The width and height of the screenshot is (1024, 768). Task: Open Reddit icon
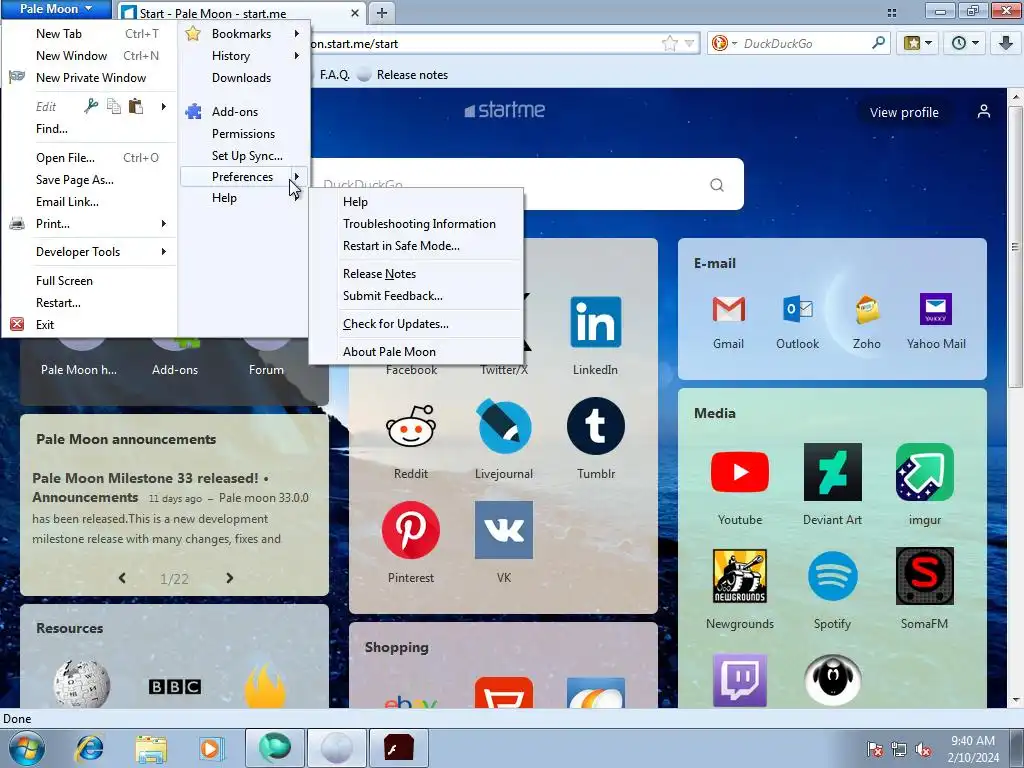tap(411, 426)
